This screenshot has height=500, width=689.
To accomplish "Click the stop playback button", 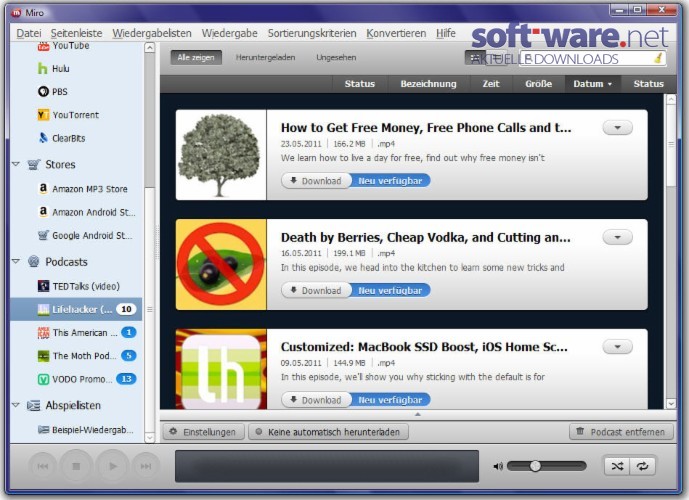I will 76,466.
